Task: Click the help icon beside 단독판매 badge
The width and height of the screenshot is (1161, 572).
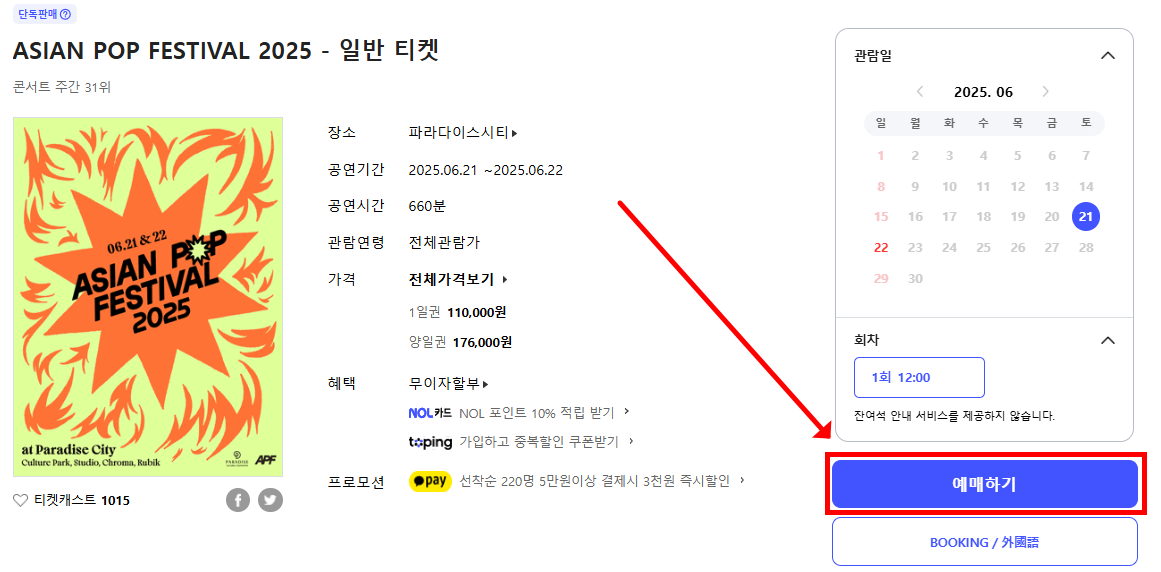Action: click(x=66, y=13)
